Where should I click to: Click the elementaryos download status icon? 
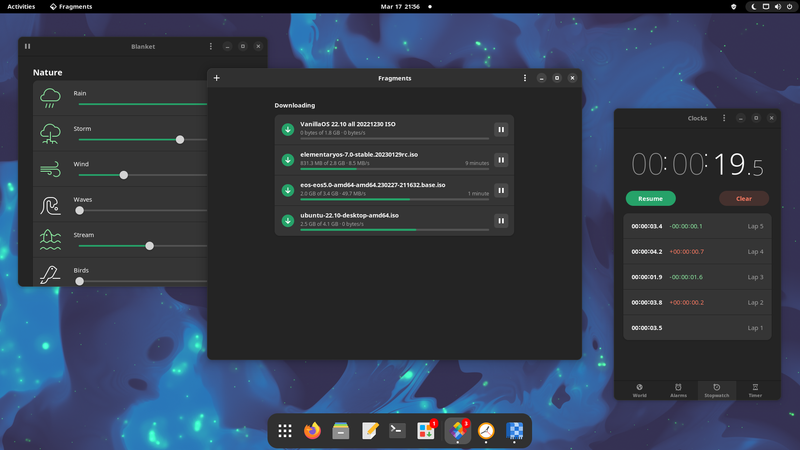coord(288,160)
